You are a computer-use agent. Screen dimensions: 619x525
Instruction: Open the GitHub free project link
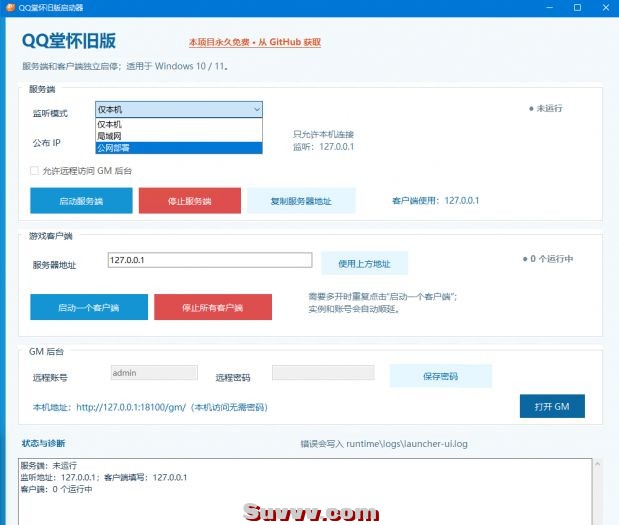tap(255, 42)
